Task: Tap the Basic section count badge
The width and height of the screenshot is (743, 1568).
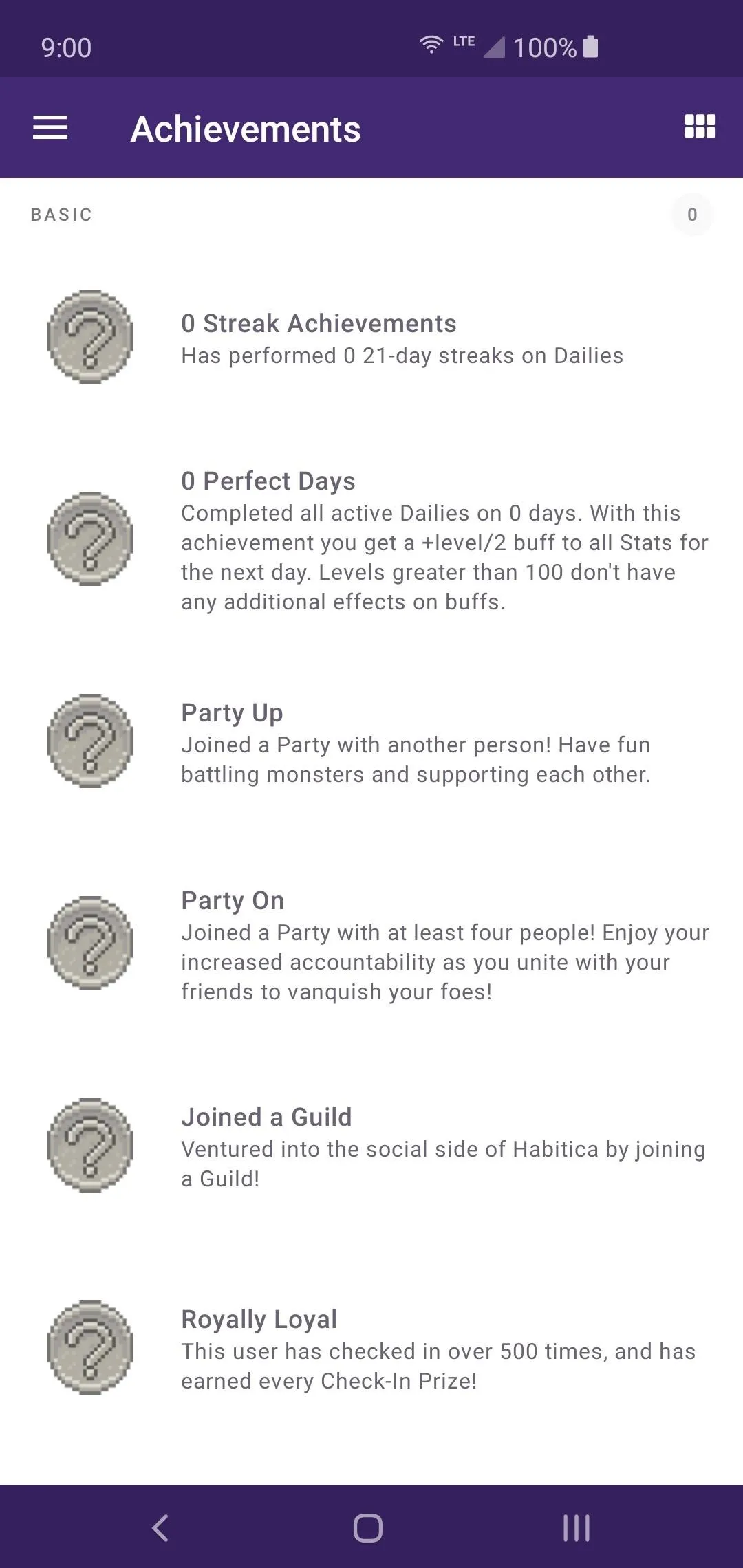Action: point(692,215)
